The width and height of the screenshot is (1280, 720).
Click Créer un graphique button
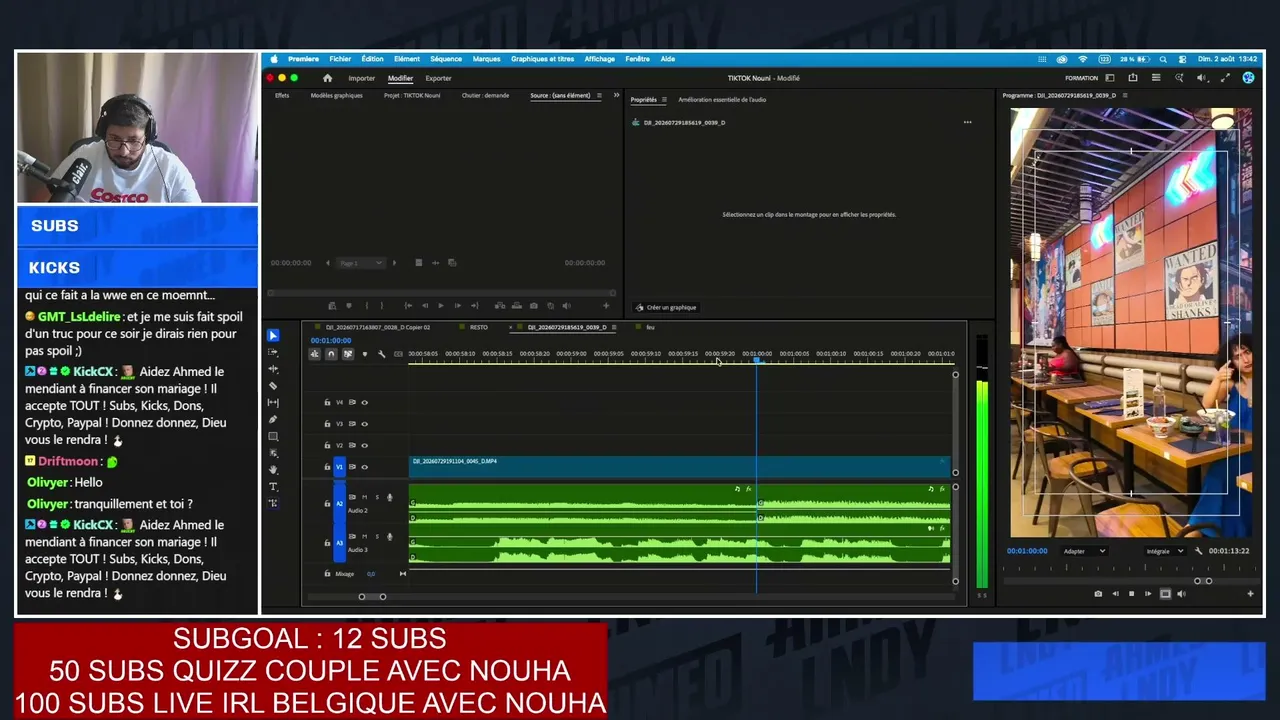[666, 308]
